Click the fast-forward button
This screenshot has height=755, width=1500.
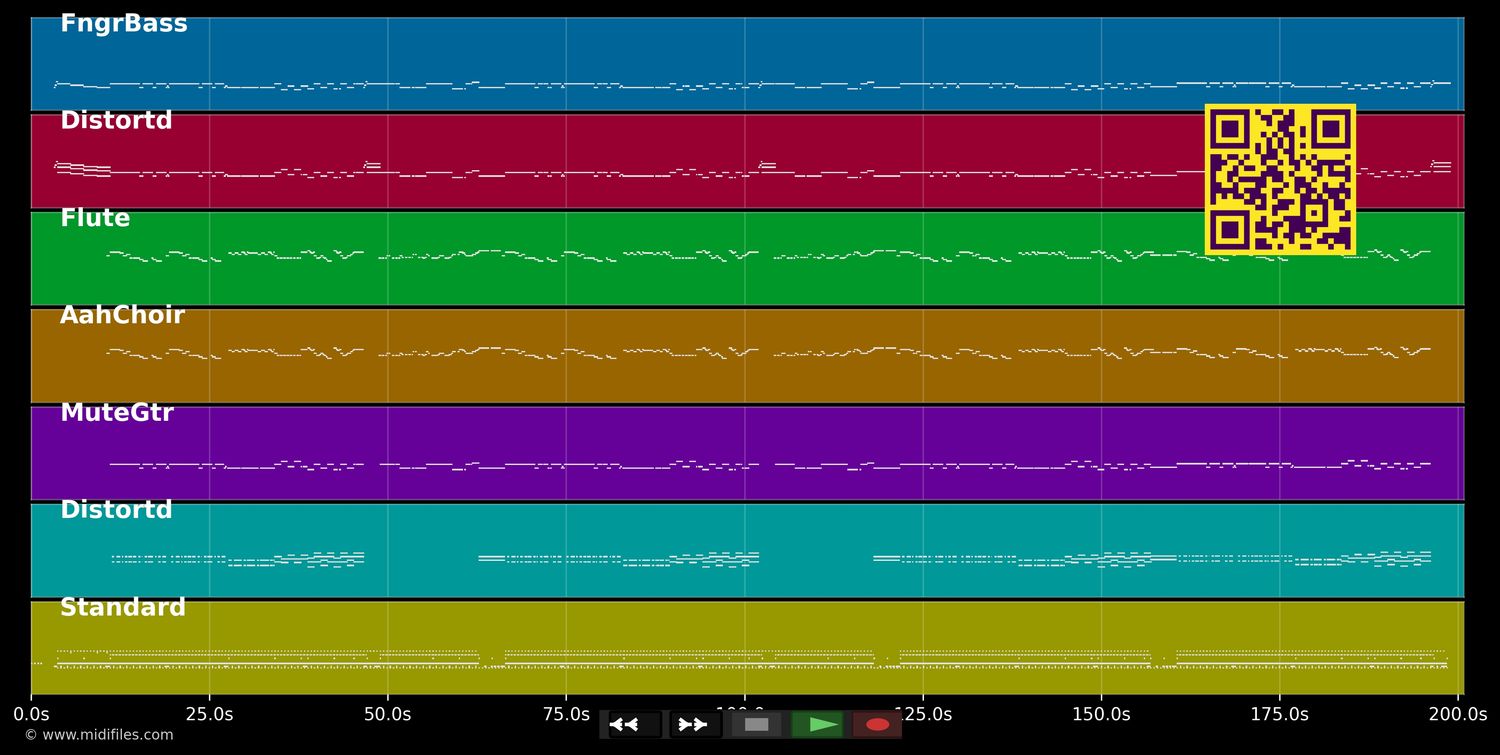click(x=695, y=724)
